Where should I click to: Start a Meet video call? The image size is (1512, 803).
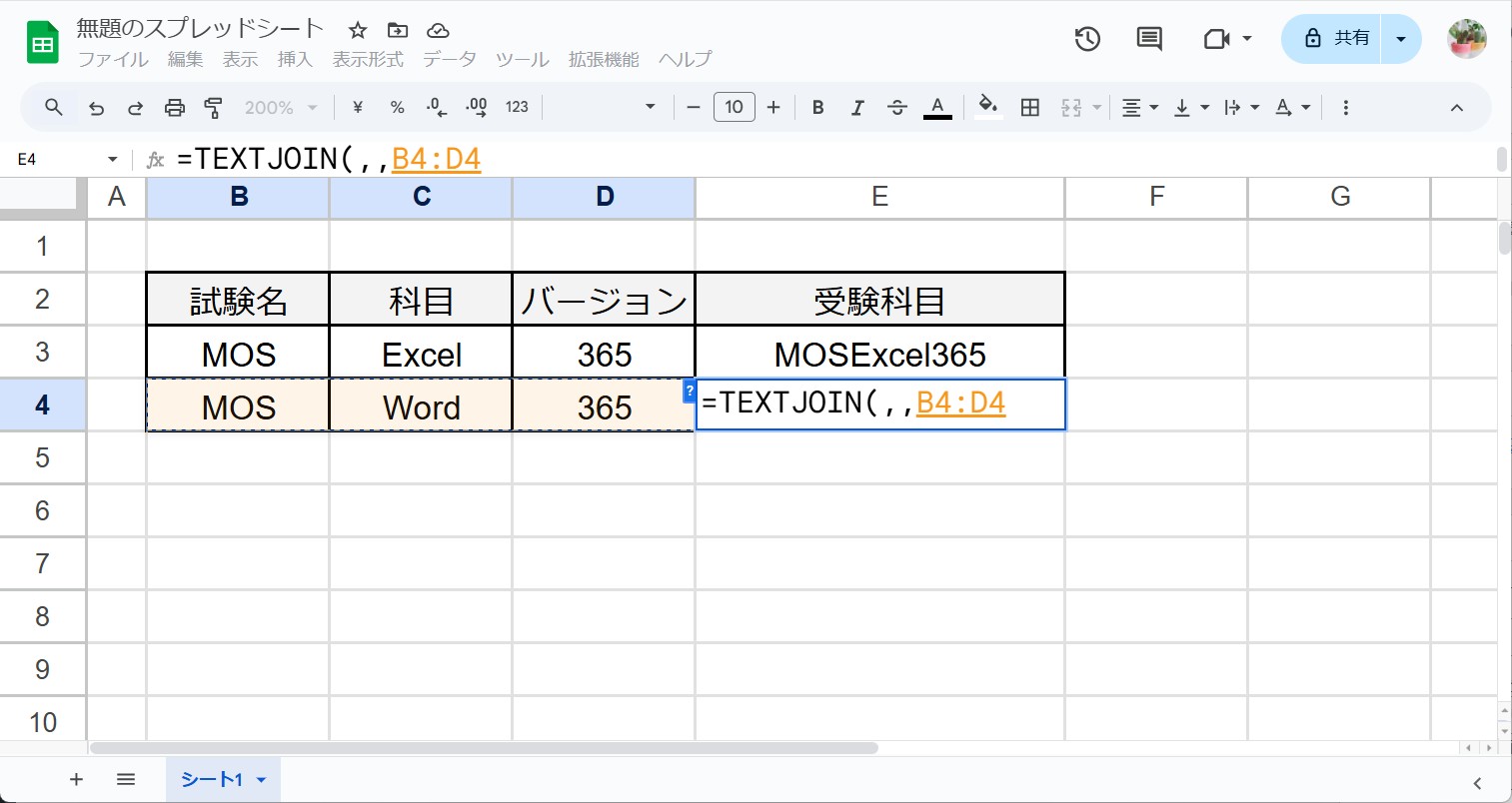pyautogui.click(x=1216, y=39)
